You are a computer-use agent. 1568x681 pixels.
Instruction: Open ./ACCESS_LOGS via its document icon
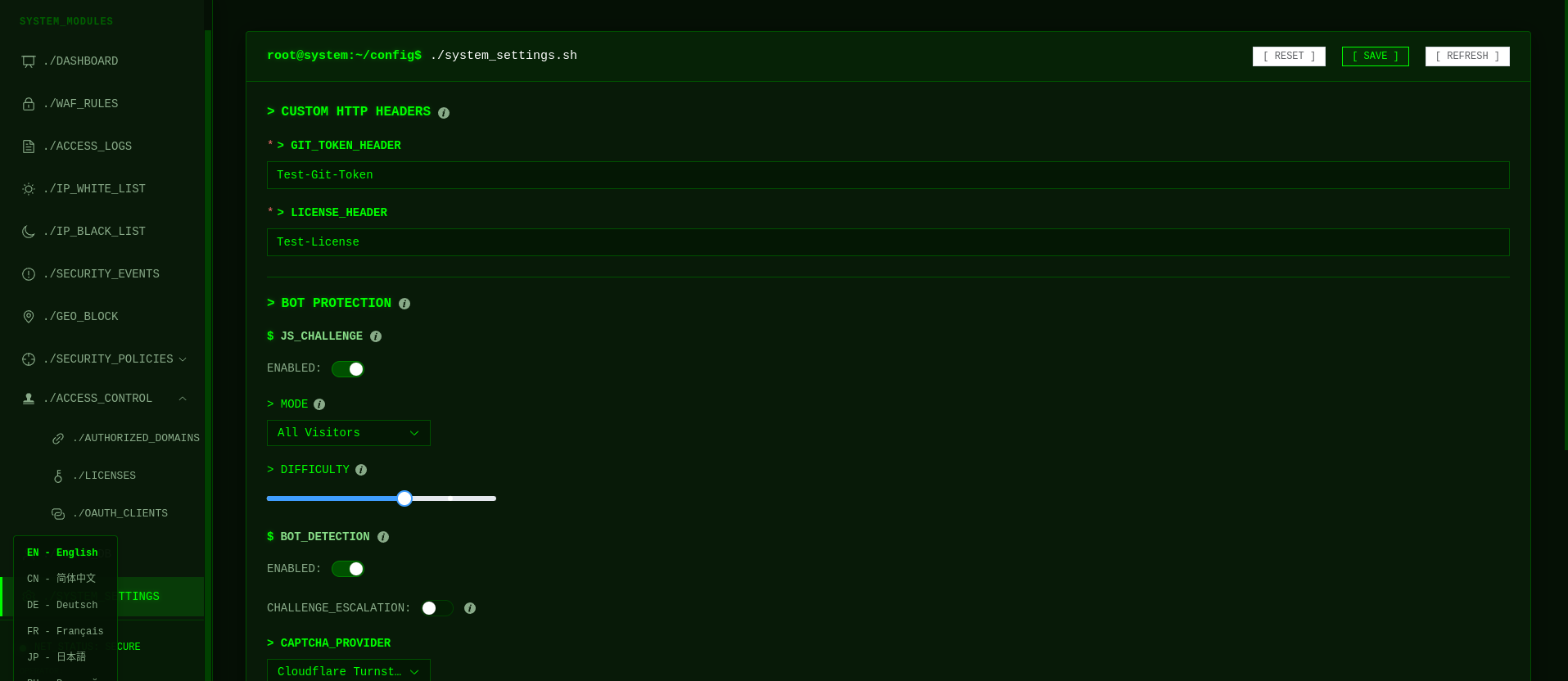click(x=29, y=146)
